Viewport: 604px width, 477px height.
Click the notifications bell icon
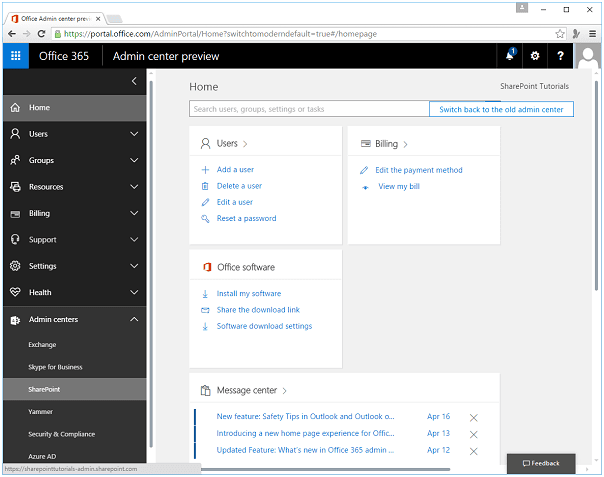click(x=509, y=56)
